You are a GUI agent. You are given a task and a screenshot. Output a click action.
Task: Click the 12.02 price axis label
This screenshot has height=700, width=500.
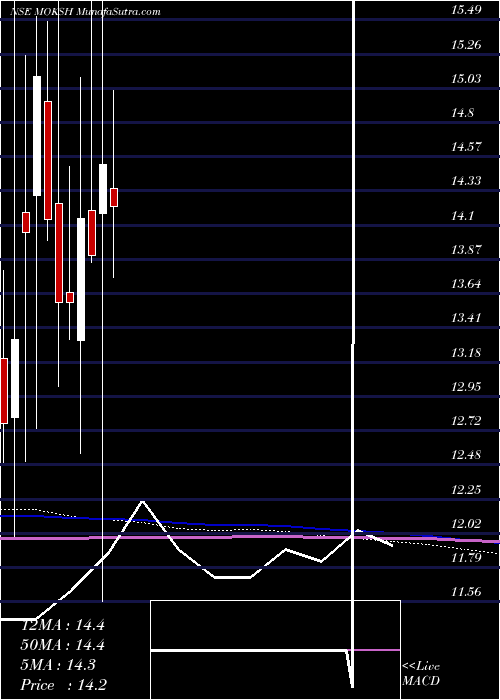point(466,524)
